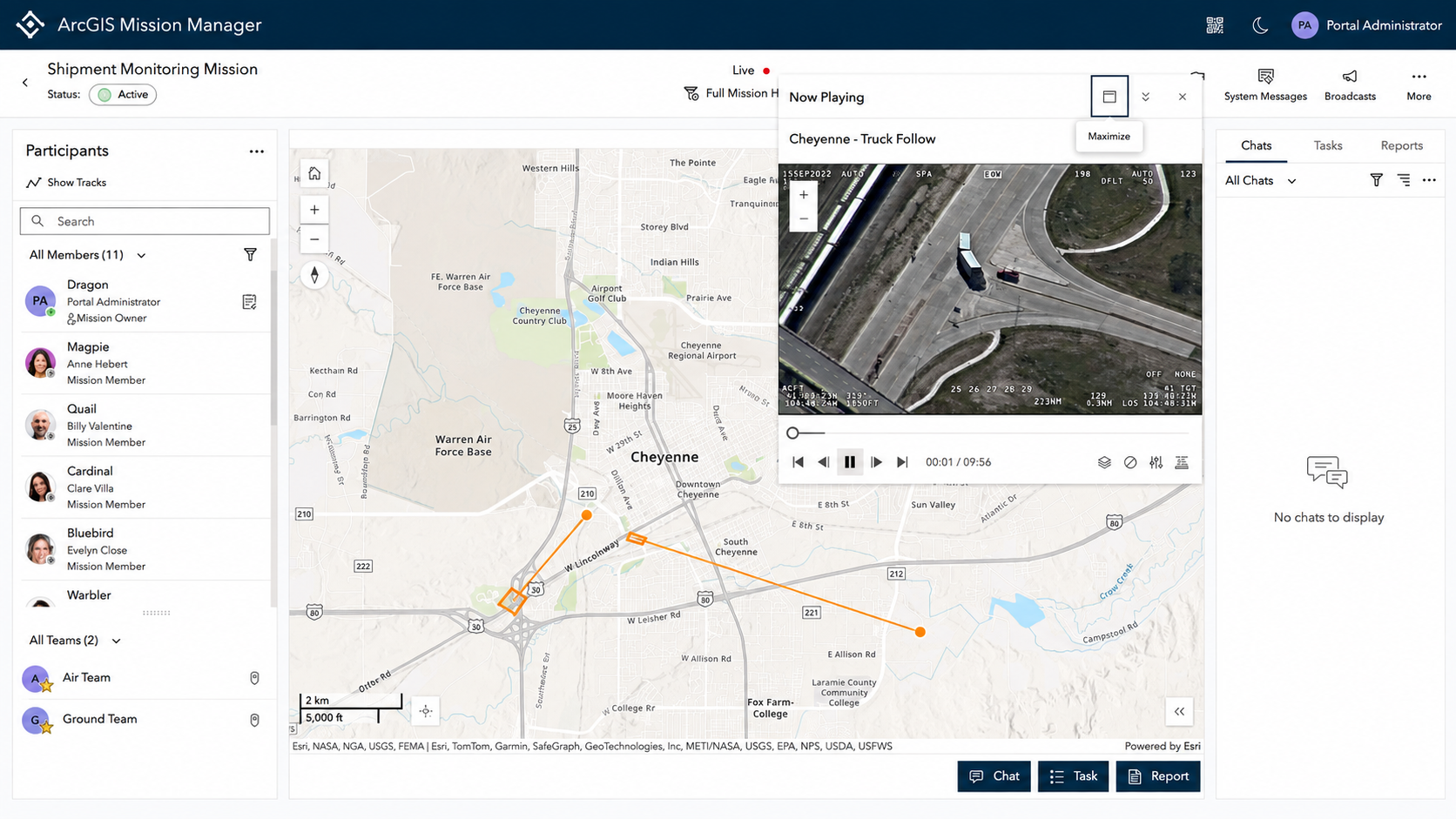Collapse map side panel double-chevron
Image resolution: width=1456 pixels, height=819 pixels.
(1179, 711)
